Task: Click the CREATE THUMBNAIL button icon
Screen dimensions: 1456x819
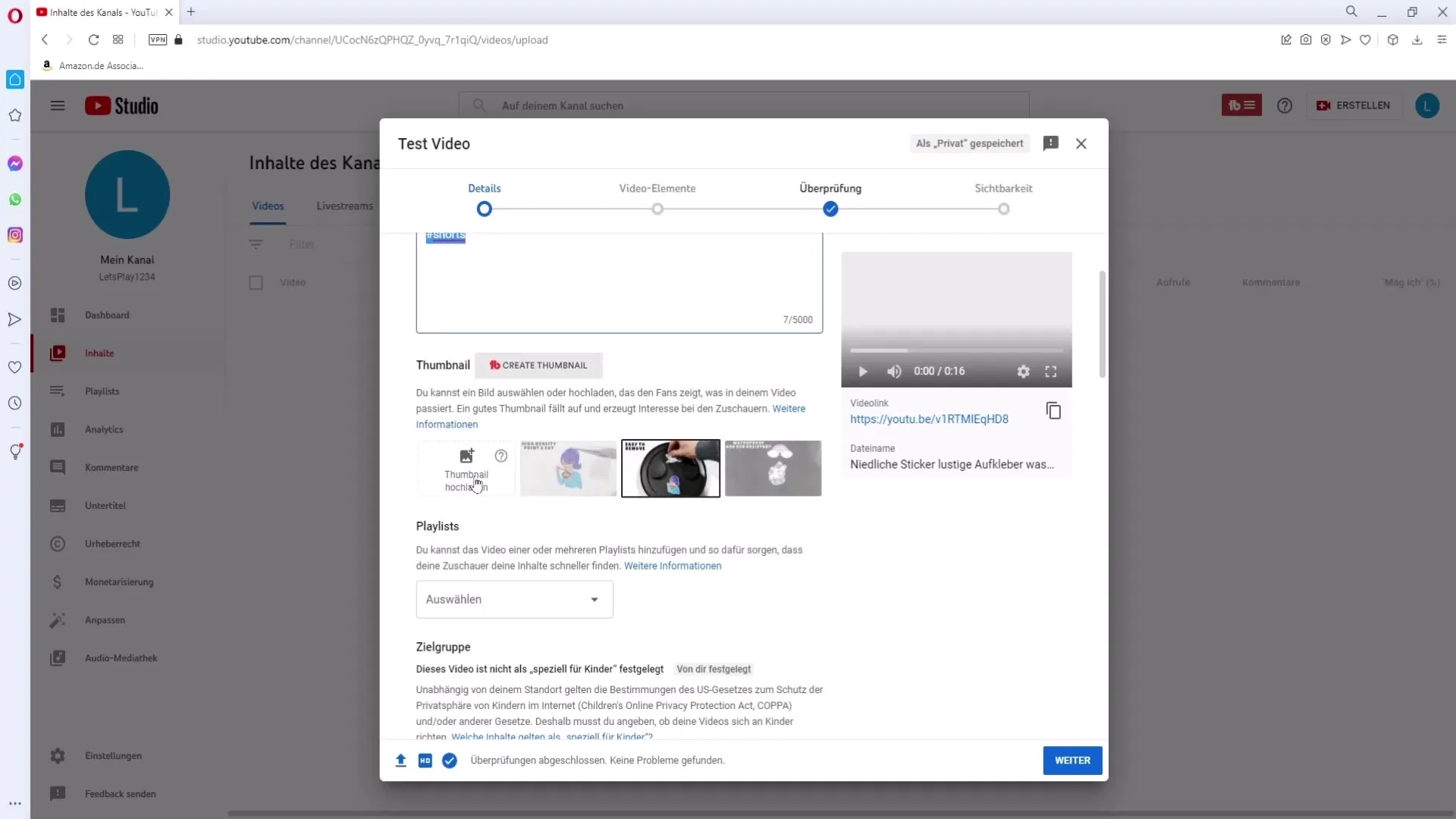Action: point(494,365)
